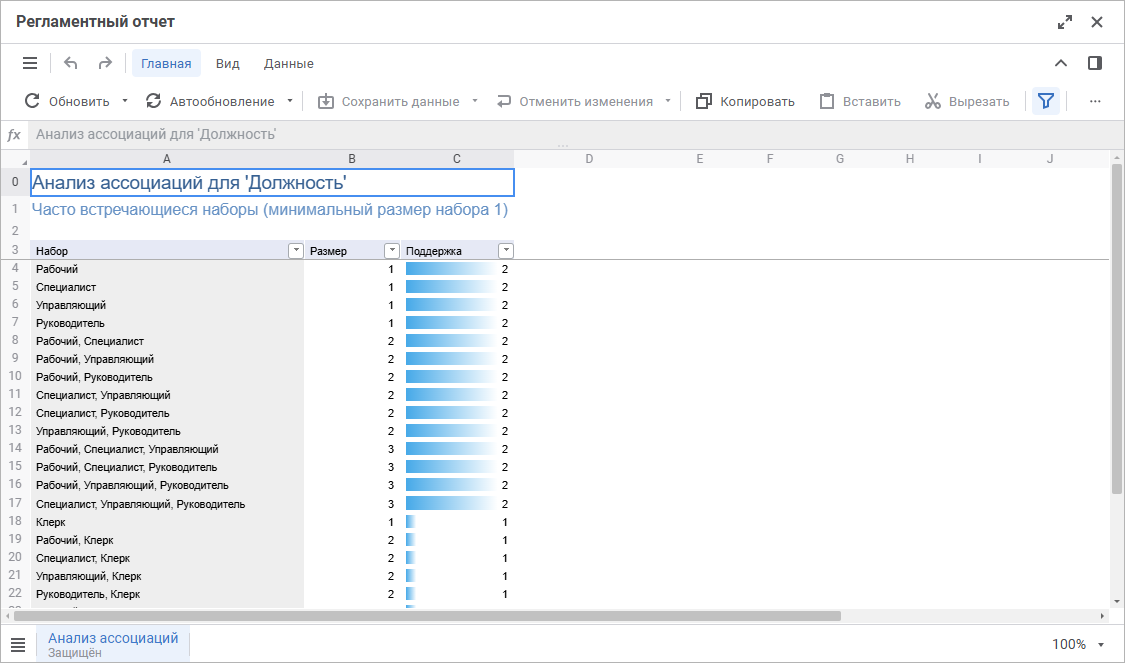This screenshot has width=1125, height=663.
Task: Select the title cell 'Анализ ассоциаций для Должность'
Action: (x=272, y=182)
